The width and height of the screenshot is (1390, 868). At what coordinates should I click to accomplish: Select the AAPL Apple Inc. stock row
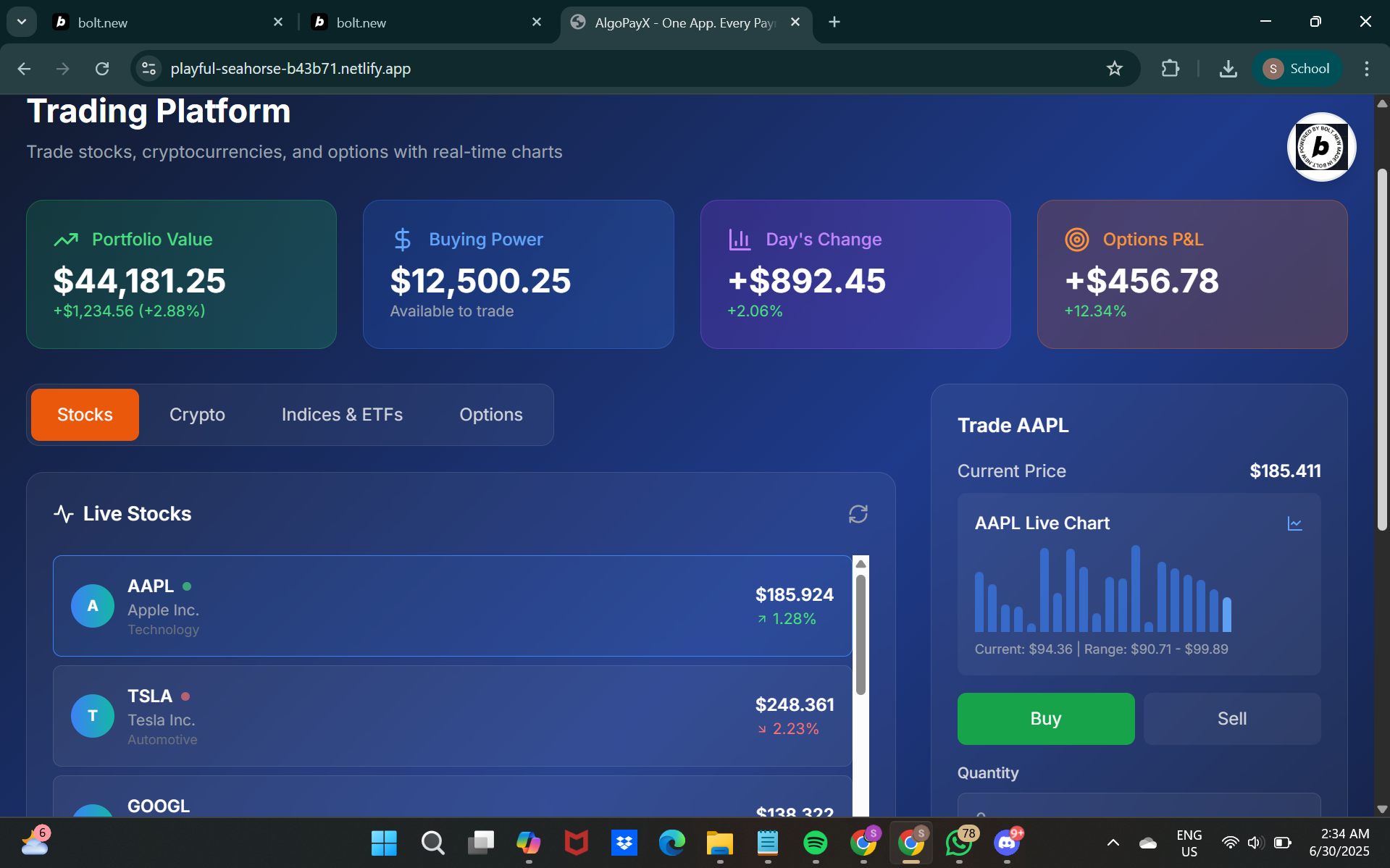[452, 606]
